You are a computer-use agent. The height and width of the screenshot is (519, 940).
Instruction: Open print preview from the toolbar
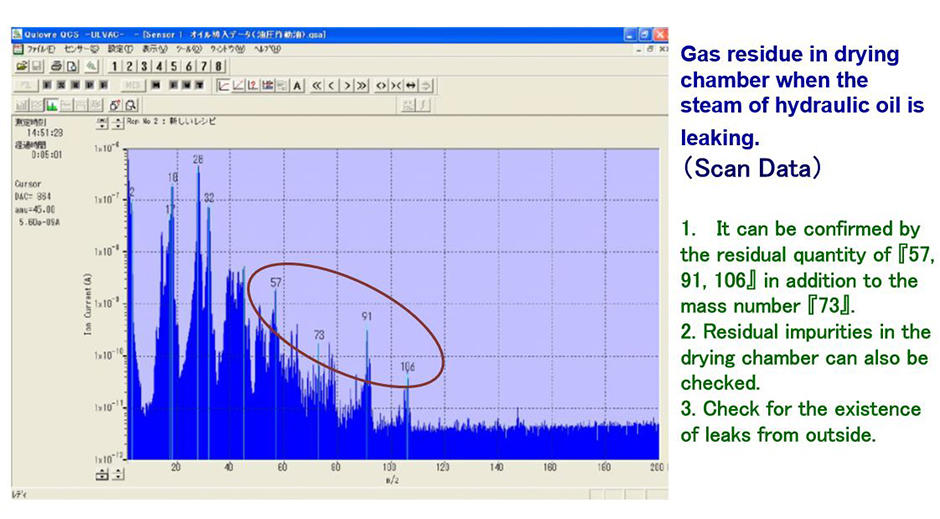tap(72, 66)
